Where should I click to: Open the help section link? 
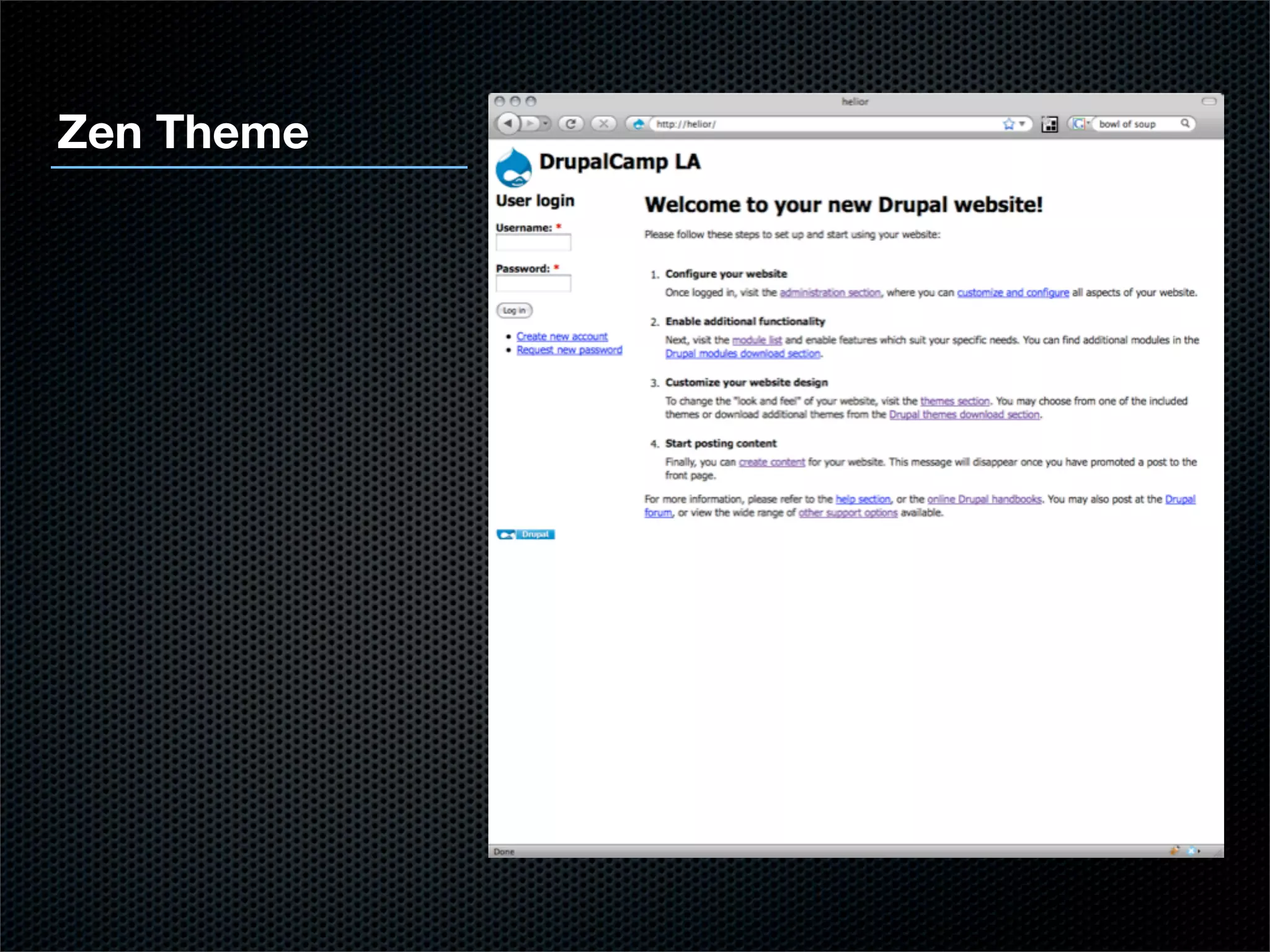pos(863,500)
